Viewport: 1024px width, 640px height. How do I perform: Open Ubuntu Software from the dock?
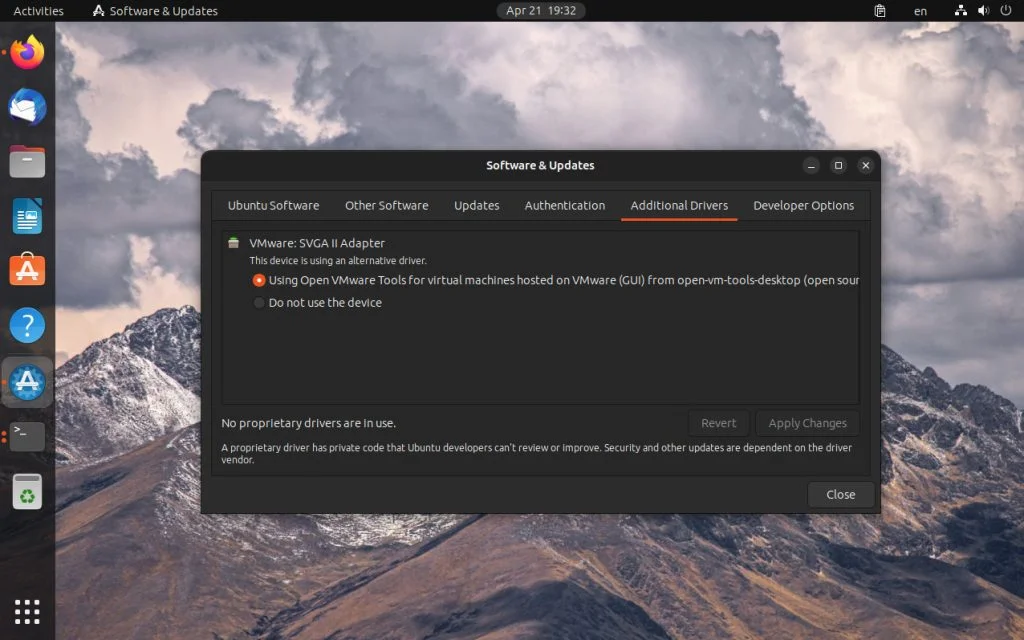click(26, 269)
